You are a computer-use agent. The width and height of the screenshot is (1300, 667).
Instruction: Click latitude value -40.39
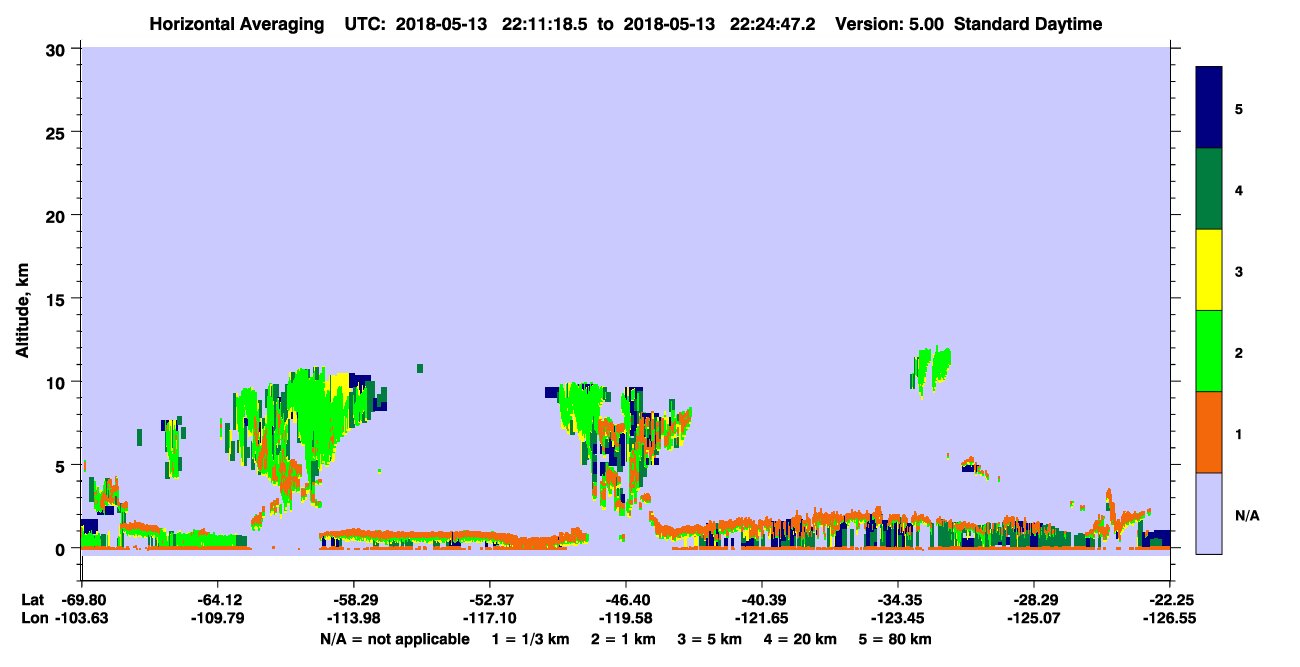coord(762,600)
